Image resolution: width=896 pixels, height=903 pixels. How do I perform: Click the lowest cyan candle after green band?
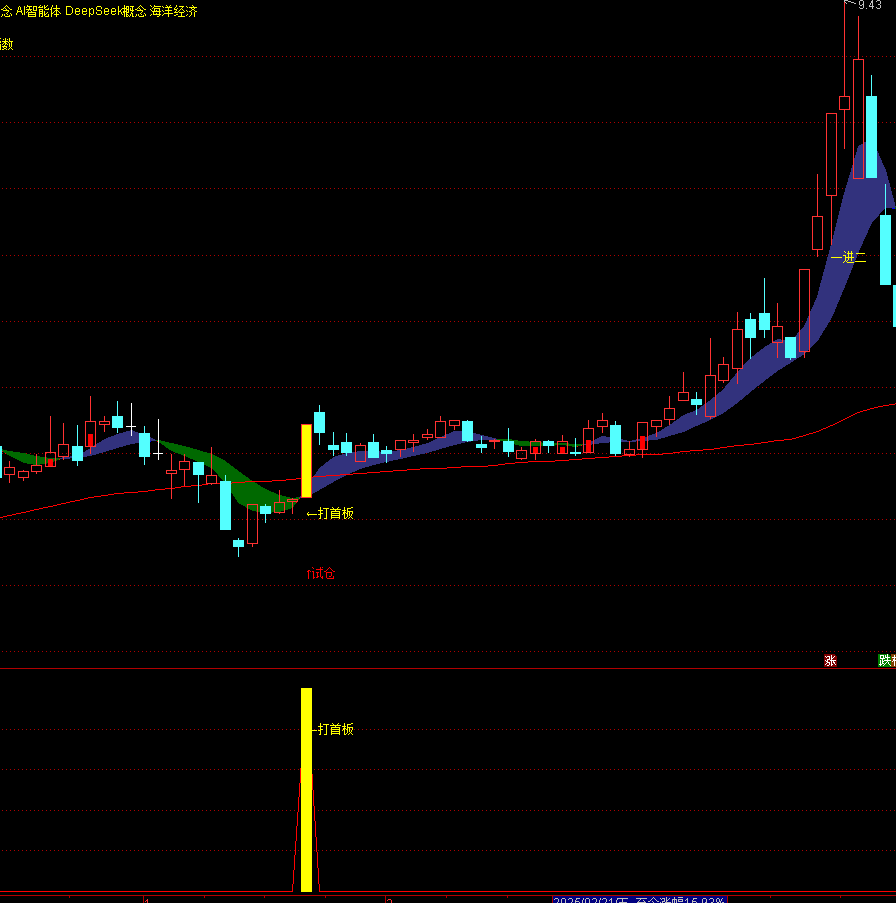(x=238, y=544)
